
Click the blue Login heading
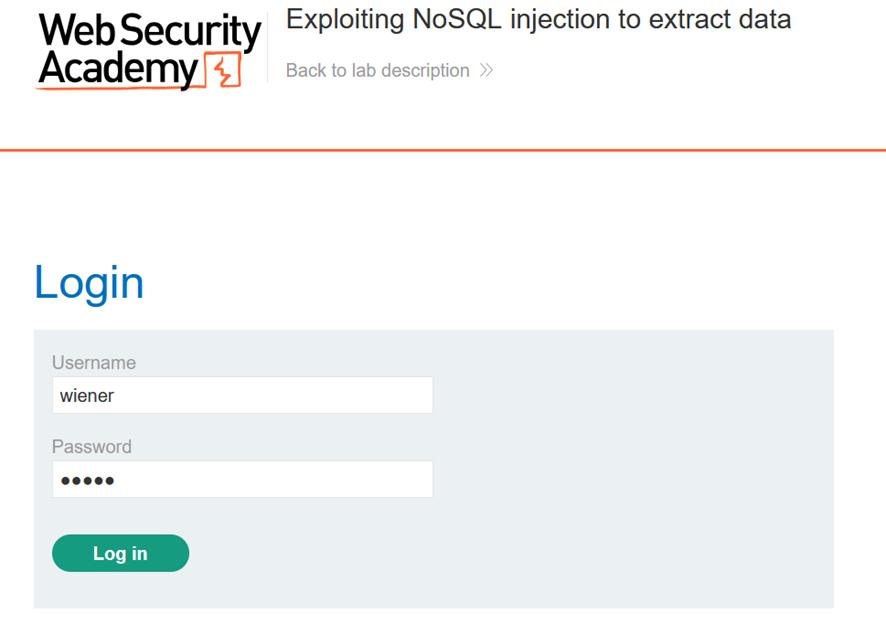(x=89, y=283)
